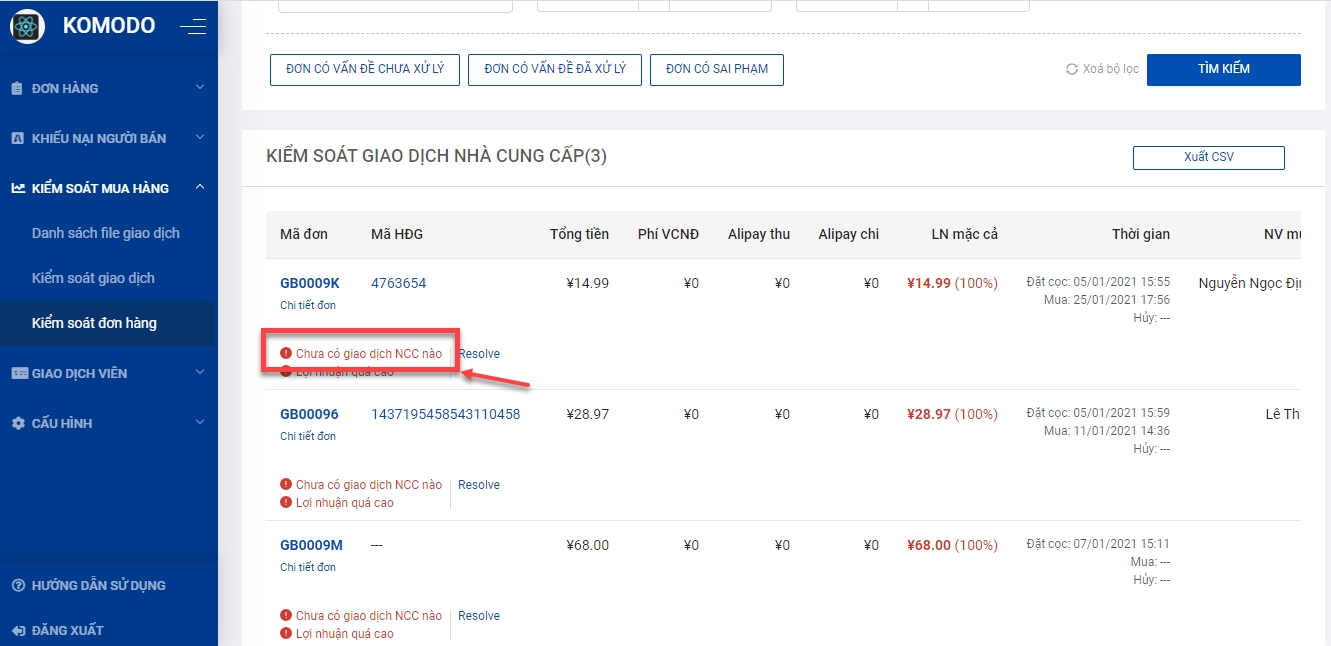
Task: Expand the Khiếu nại người bán chevron
Action: coord(200,138)
